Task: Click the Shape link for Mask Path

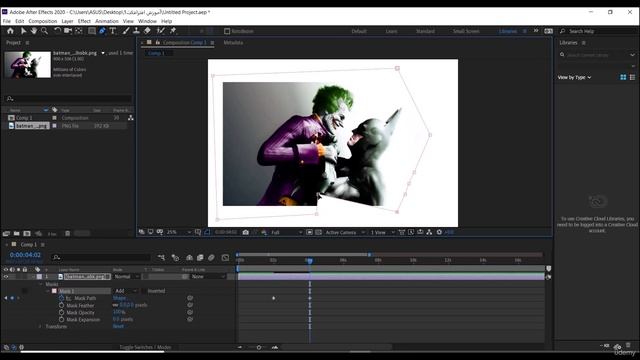Action: (119, 298)
